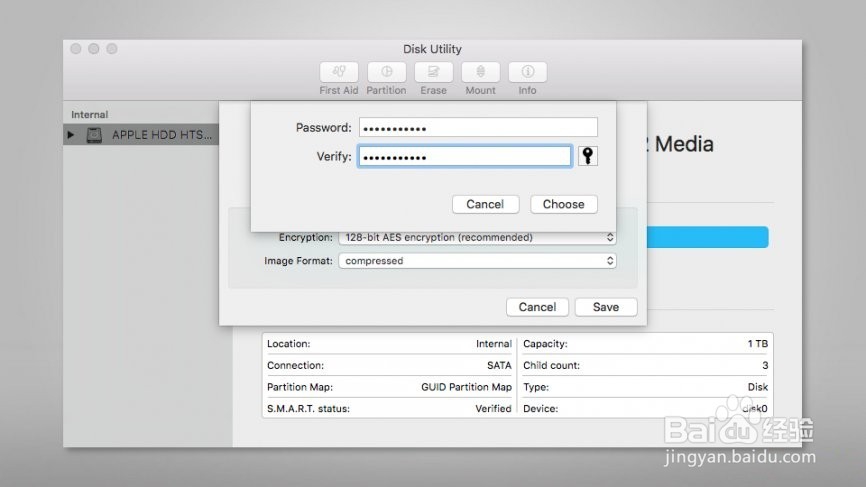The width and height of the screenshot is (866, 487).
Task: Select the APPLE HDD HTS sidebar row
Action: pos(141,135)
